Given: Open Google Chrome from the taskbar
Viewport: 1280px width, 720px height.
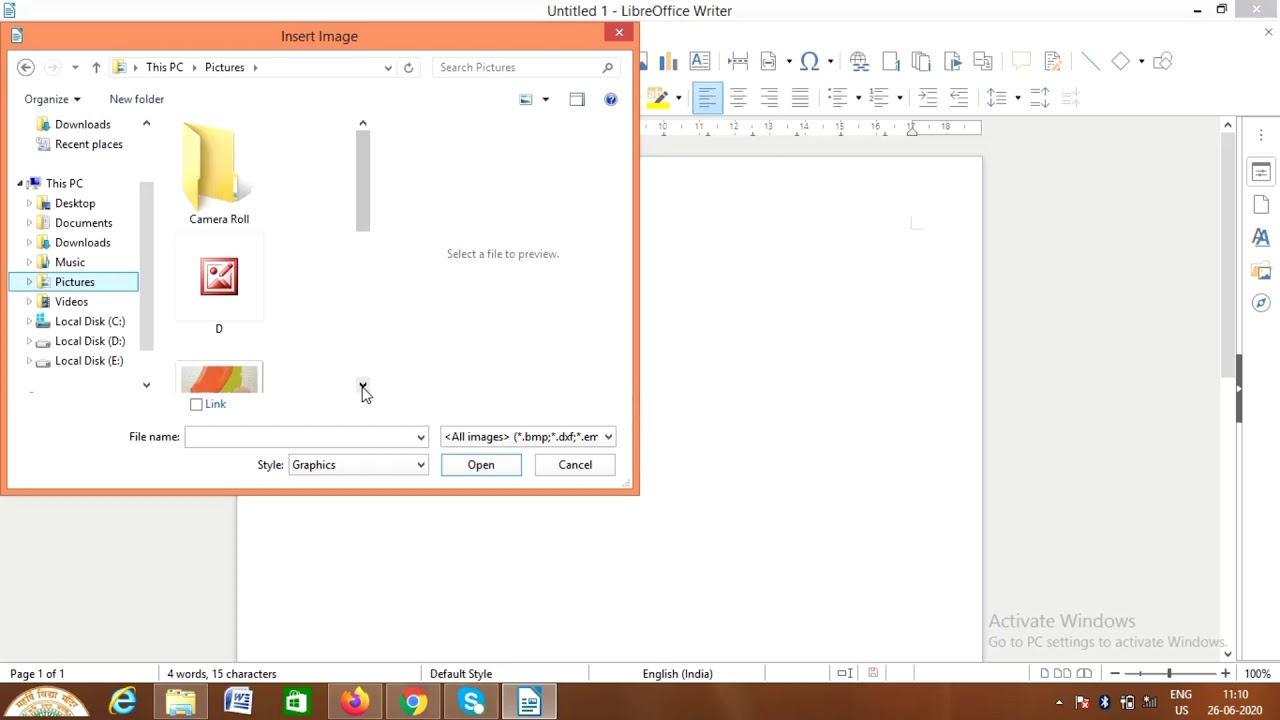Looking at the screenshot, I should [413, 701].
